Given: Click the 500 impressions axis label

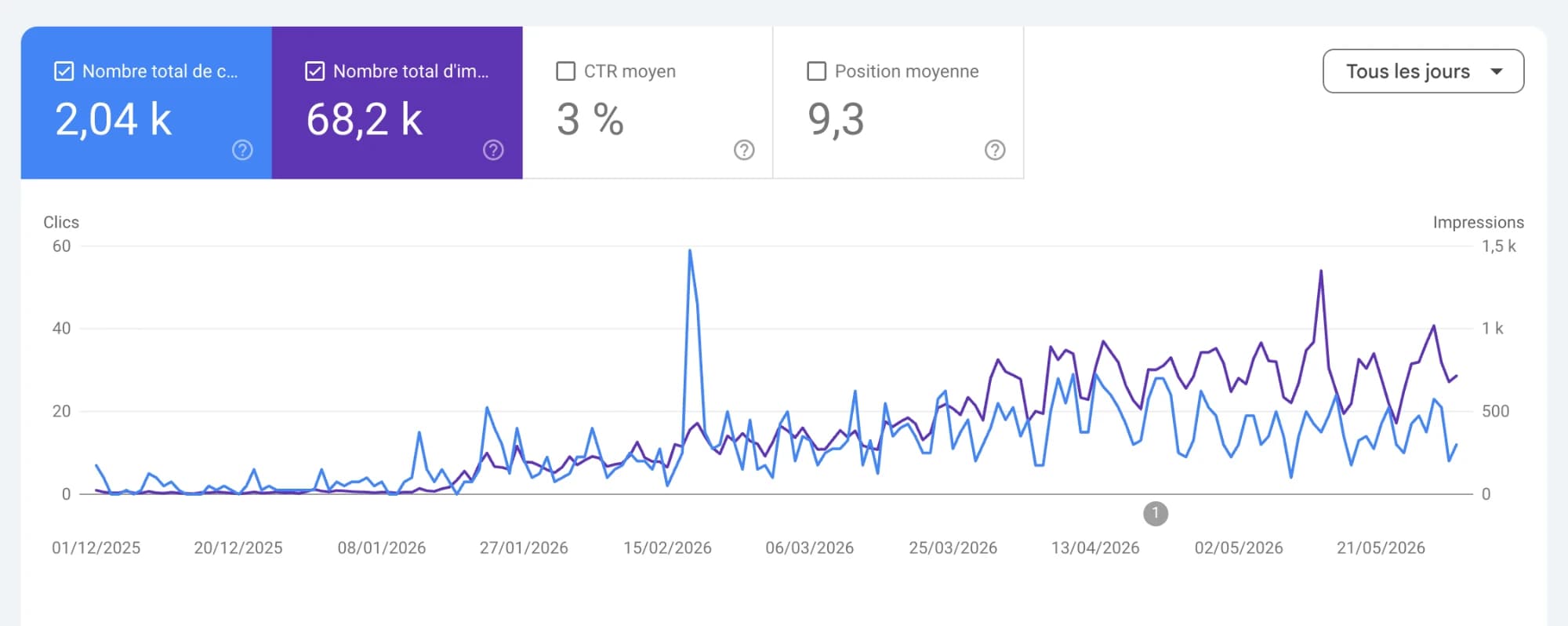Looking at the screenshot, I should pos(1496,411).
